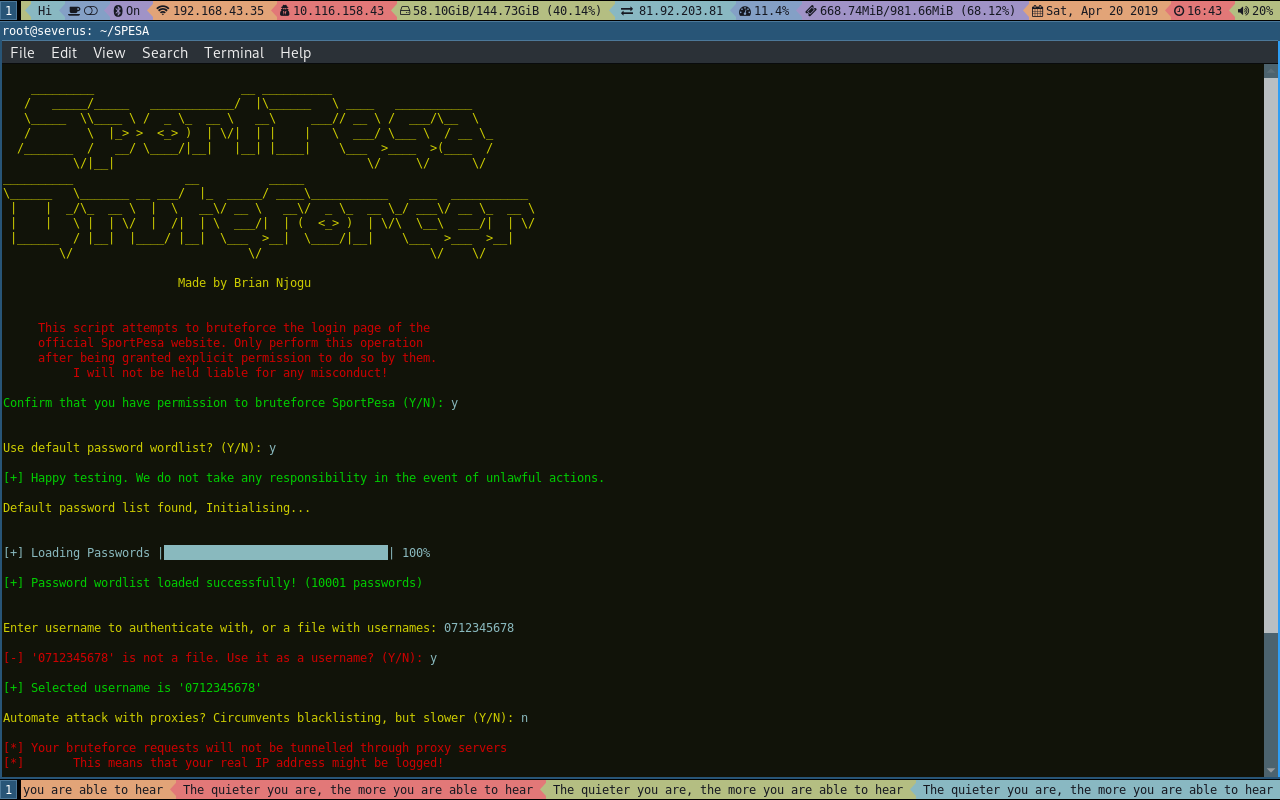Expand the Help dropdown menu

[x=295, y=52]
